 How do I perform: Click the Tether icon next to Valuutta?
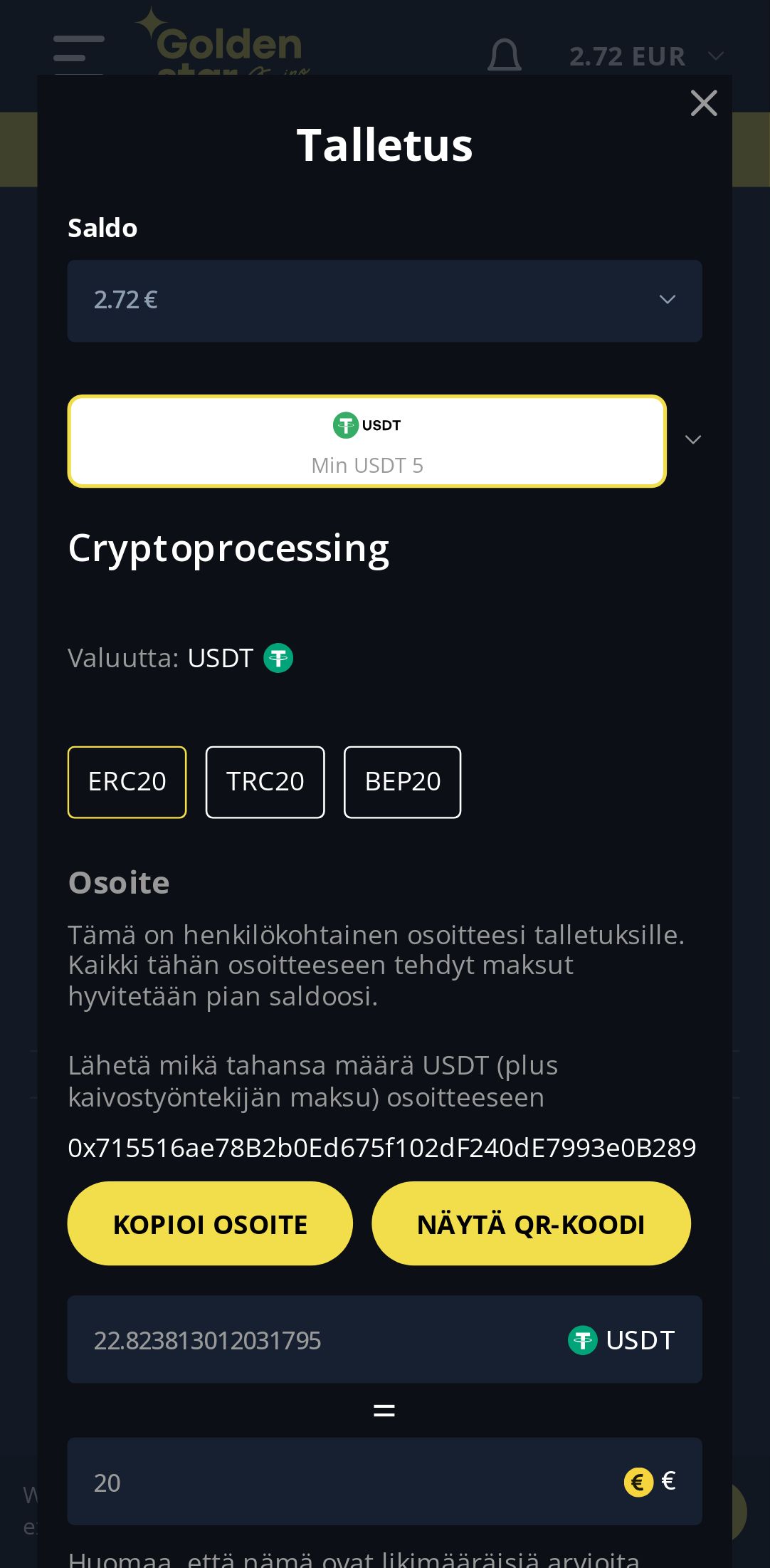(x=278, y=658)
